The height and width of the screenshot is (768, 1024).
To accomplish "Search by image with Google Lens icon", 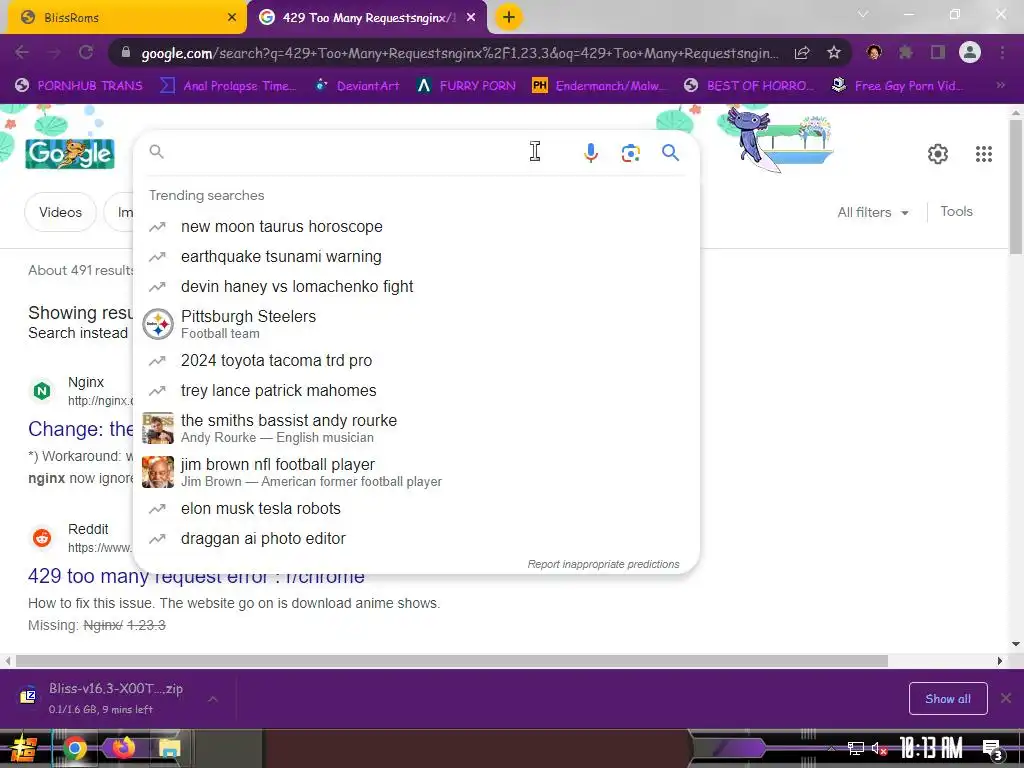I will [630, 153].
